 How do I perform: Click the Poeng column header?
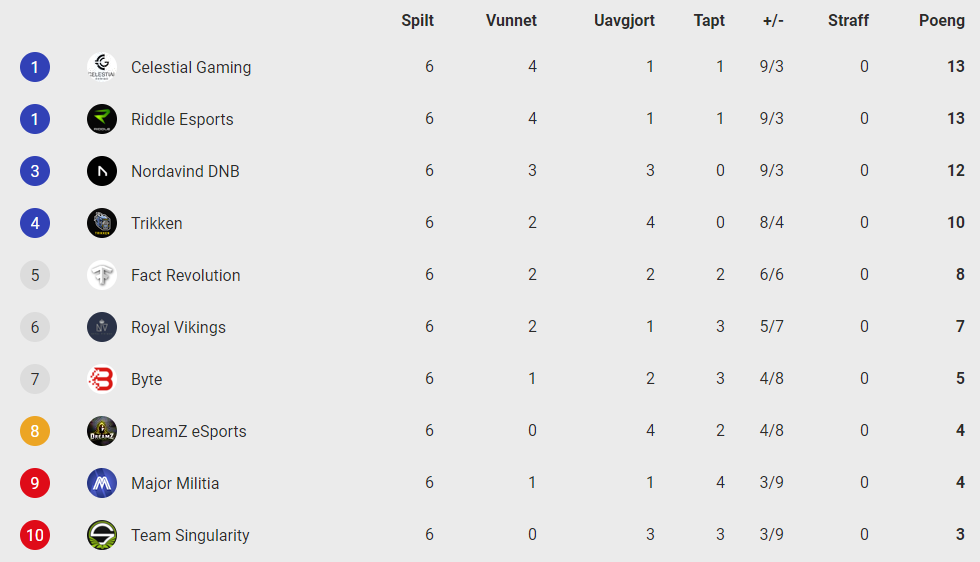click(942, 20)
